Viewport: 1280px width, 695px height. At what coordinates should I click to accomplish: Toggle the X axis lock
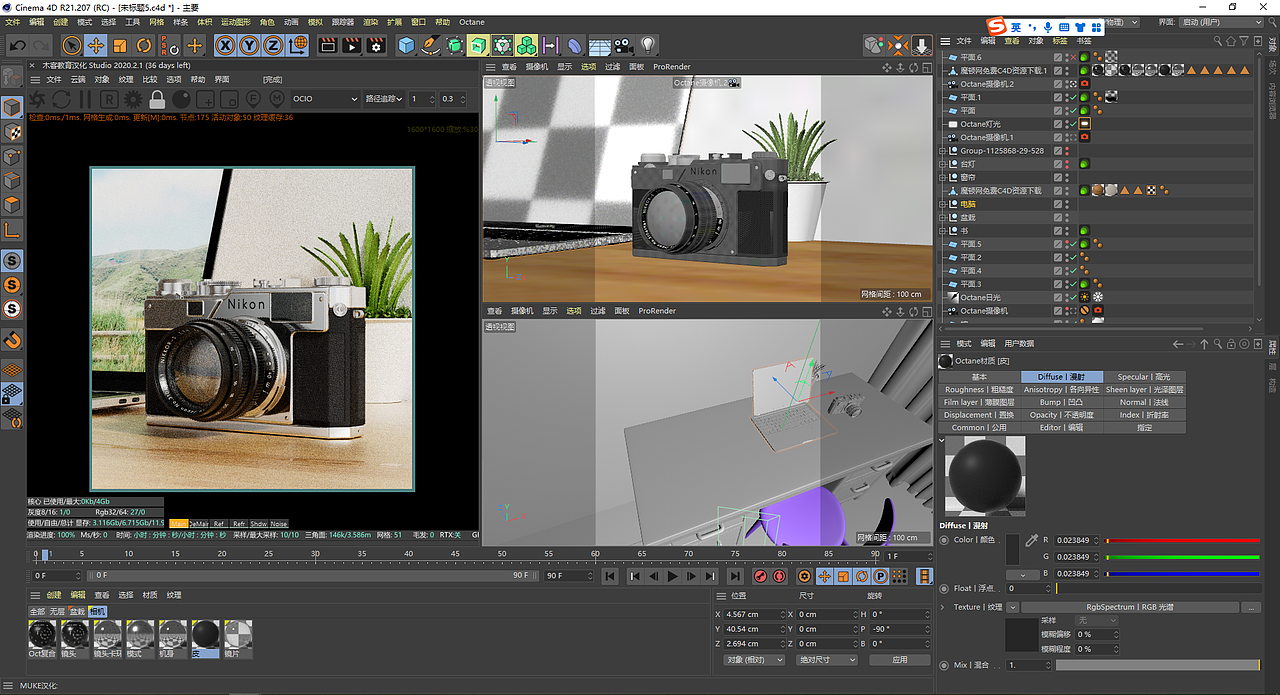pyautogui.click(x=226, y=45)
